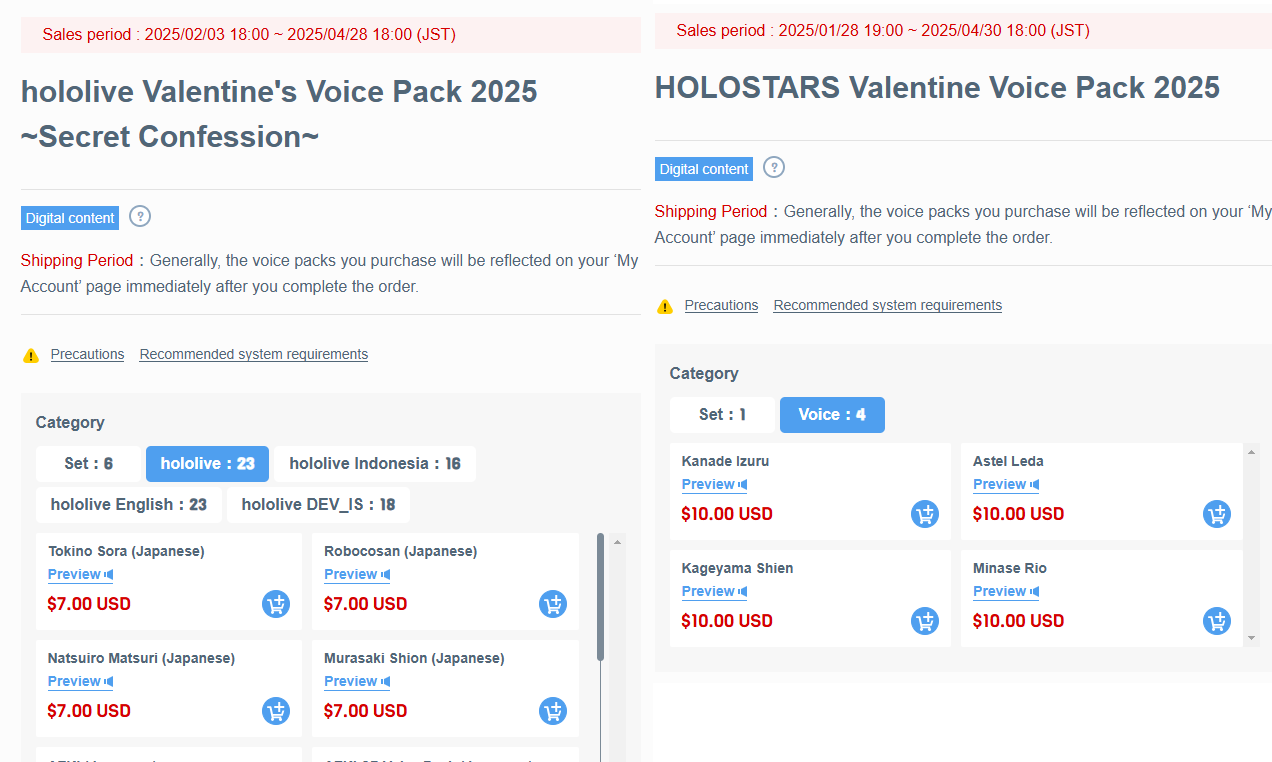Select hololive Set : 6 tab

point(88,464)
